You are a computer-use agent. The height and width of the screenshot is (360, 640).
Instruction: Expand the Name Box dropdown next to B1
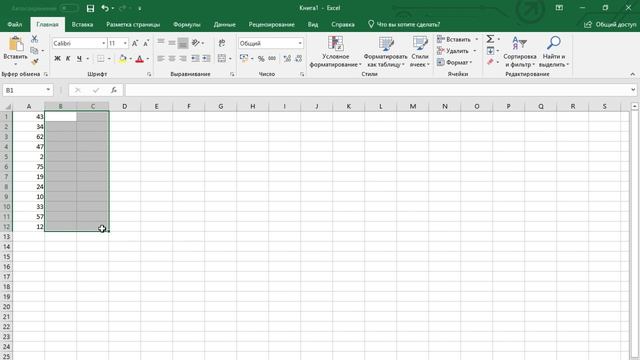point(48,90)
